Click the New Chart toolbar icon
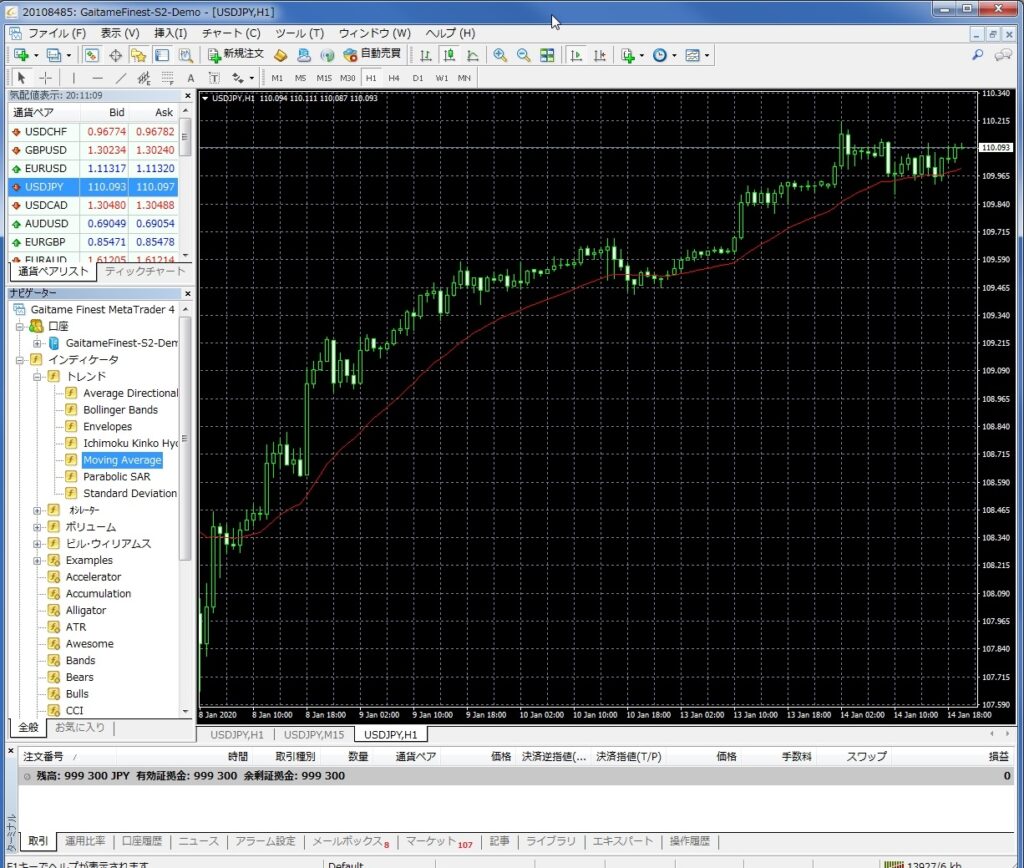The height and width of the screenshot is (868, 1024). pyautogui.click(x=21, y=55)
